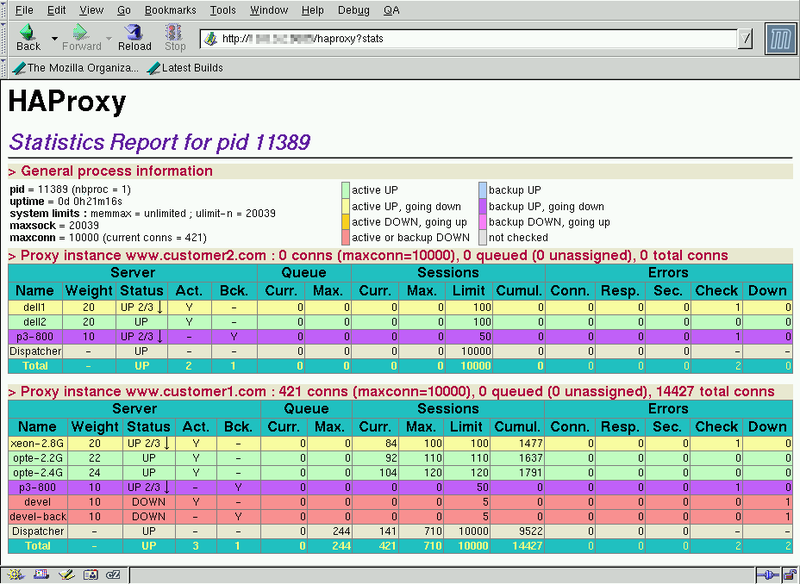800x584 pixels.
Task: Select the 'dell1' server name cell
Action: click(35, 307)
